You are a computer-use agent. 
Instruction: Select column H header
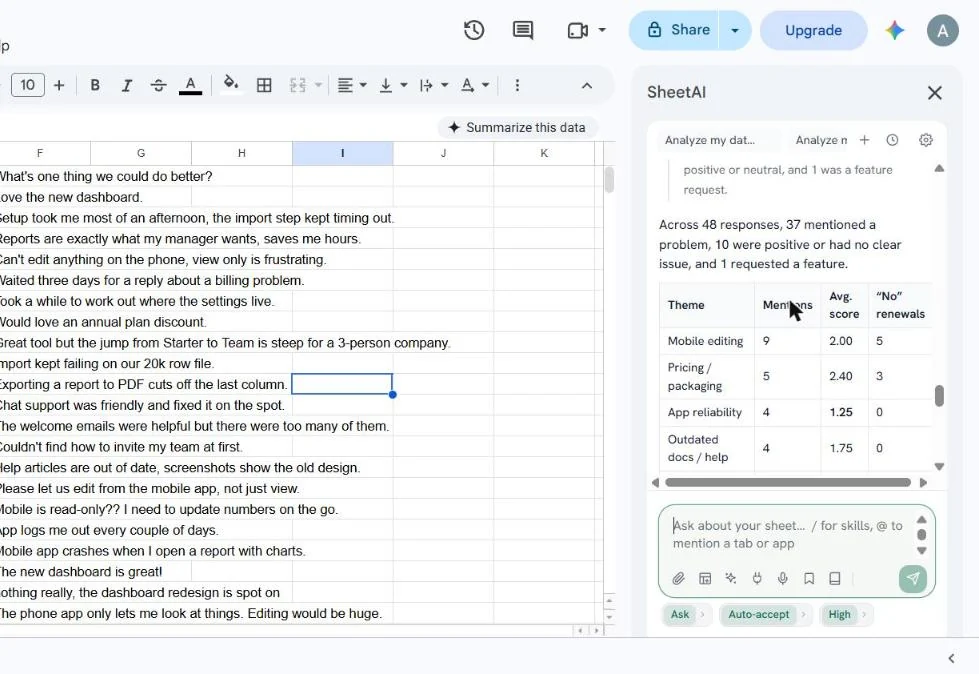(x=242, y=153)
